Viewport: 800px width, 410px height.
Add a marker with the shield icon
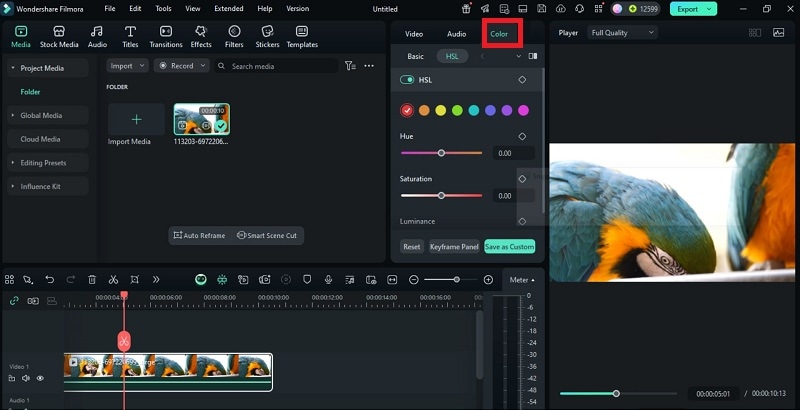click(307, 279)
